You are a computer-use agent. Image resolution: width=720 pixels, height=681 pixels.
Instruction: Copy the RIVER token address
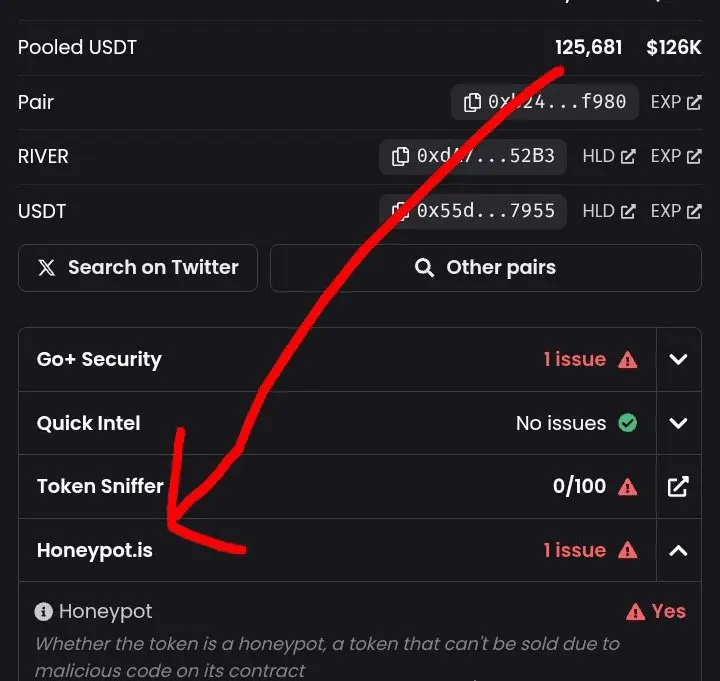tap(400, 156)
